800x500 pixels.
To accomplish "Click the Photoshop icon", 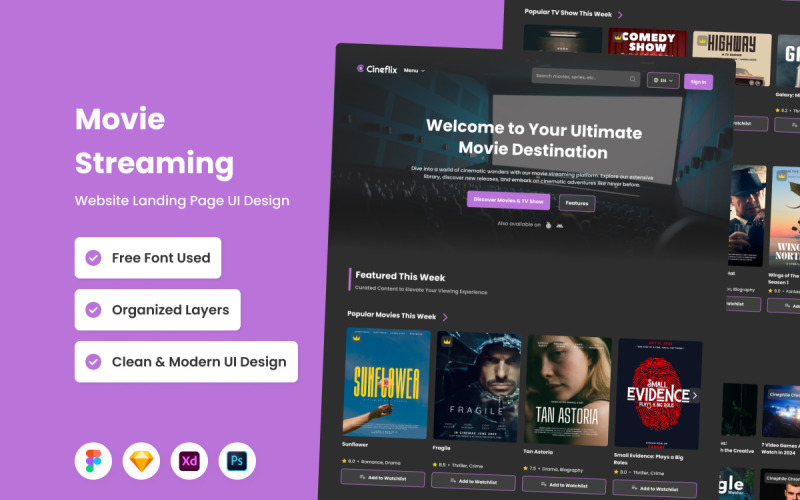I will tap(237, 461).
